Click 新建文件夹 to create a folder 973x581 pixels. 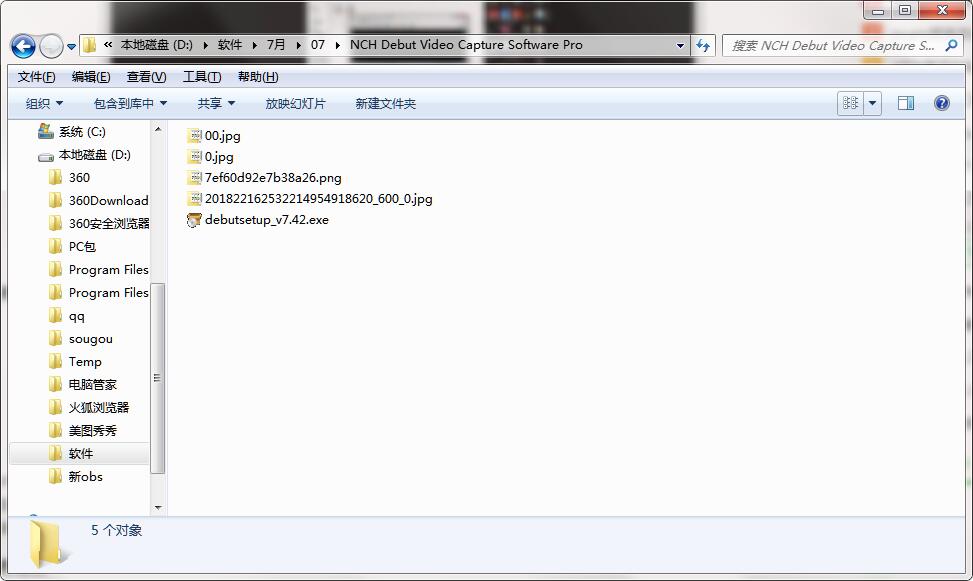(x=385, y=103)
